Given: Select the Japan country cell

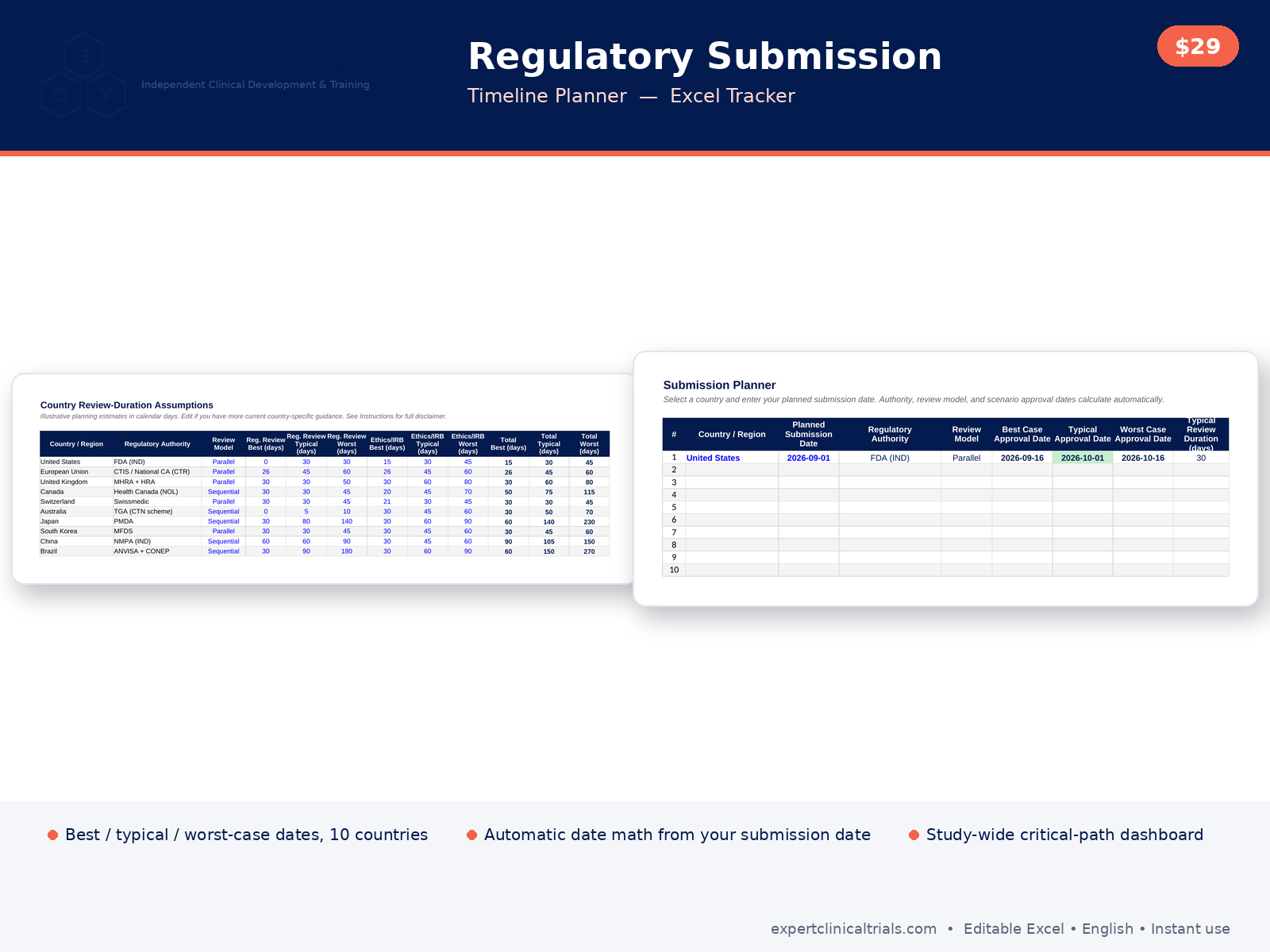Looking at the screenshot, I should pos(76,521).
